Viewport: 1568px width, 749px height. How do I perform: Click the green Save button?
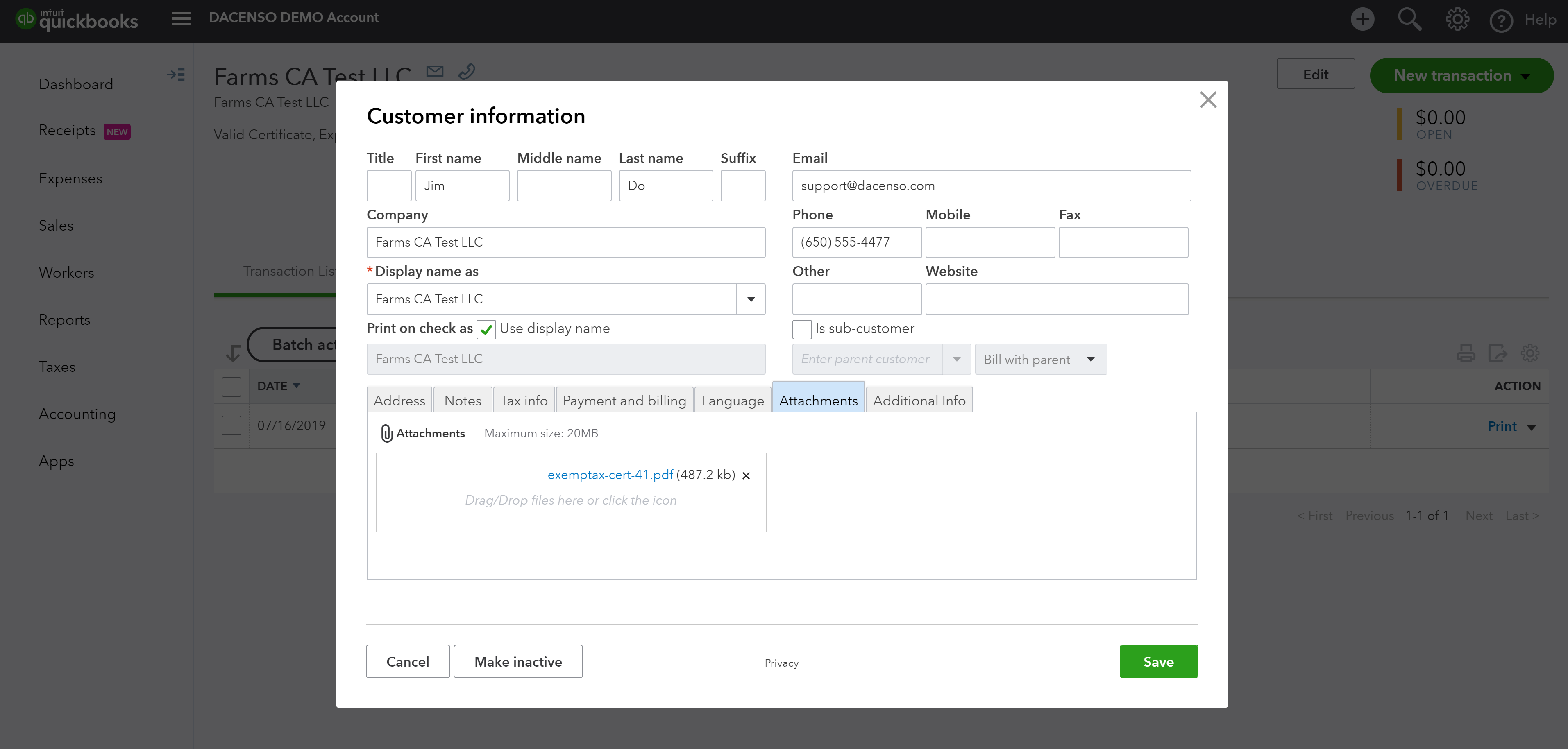click(1158, 661)
